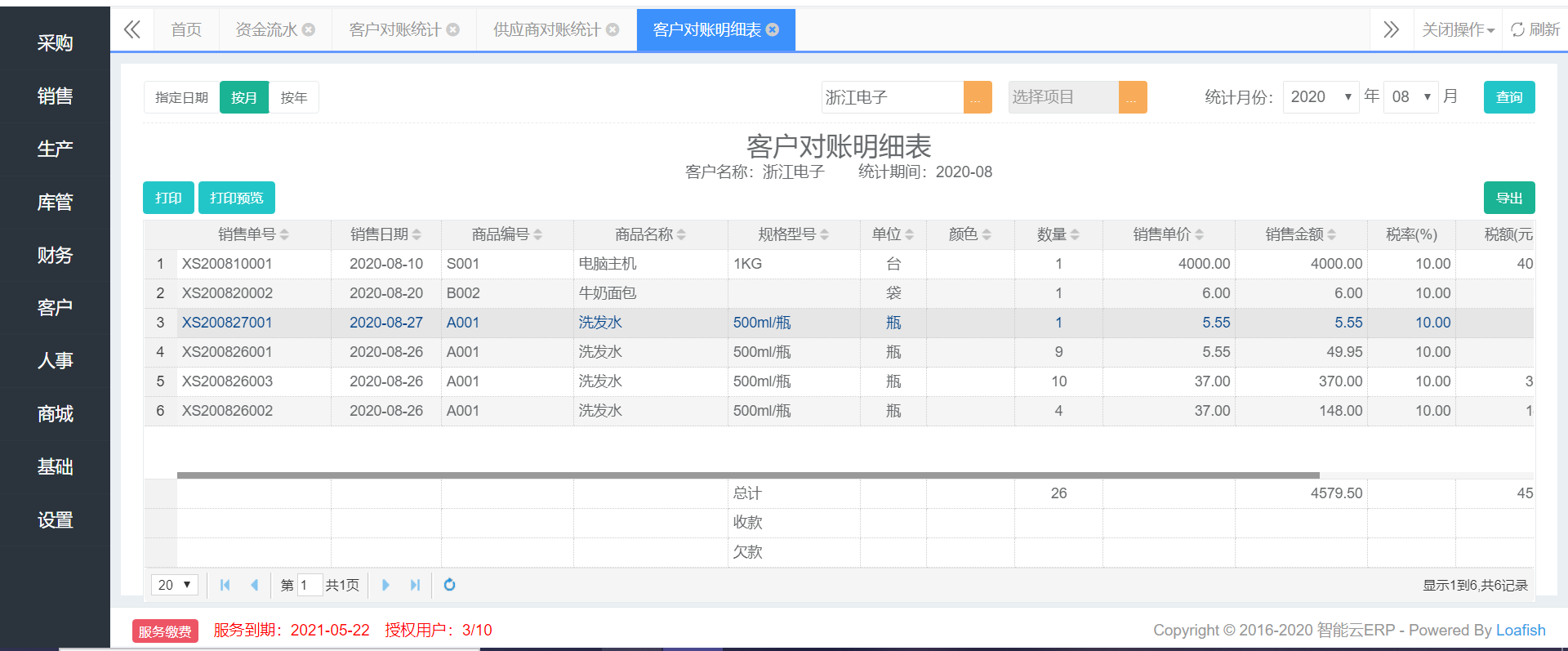Select the 指定日期 mode
1568x651 pixels.
[182, 97]
